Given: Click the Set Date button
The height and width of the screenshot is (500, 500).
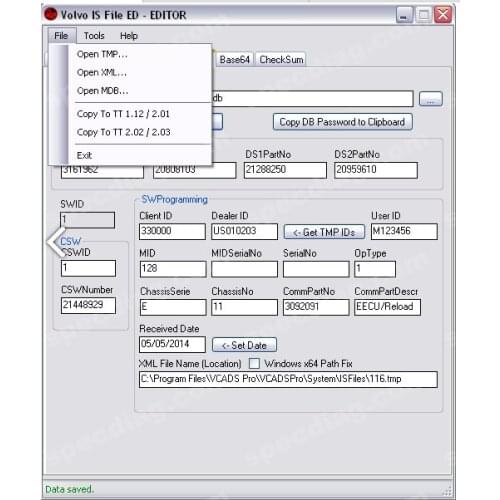Looking at the screenshot, I should (244, 345).
